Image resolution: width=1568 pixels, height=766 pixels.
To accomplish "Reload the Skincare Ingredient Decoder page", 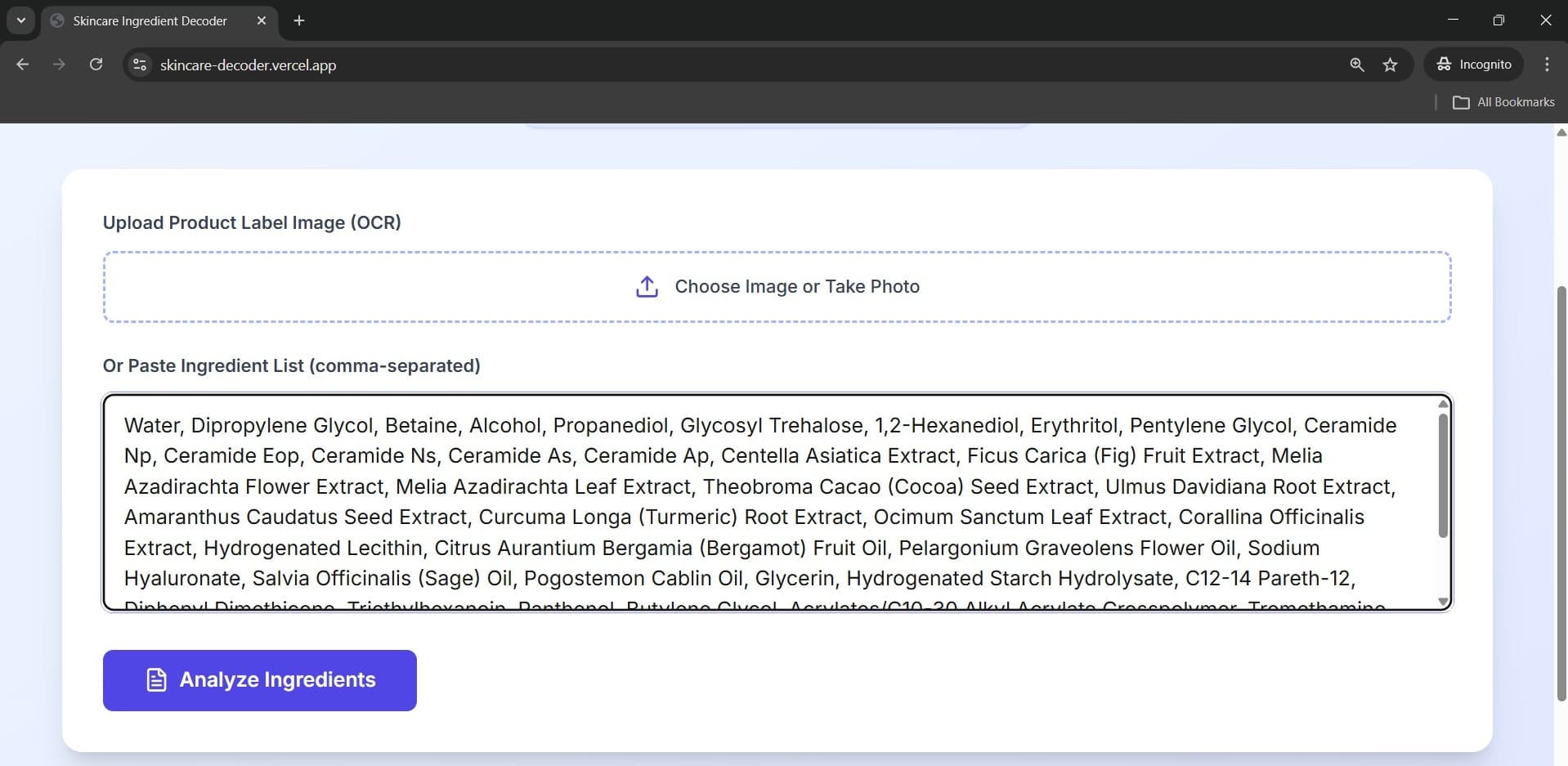I will 96,64.
